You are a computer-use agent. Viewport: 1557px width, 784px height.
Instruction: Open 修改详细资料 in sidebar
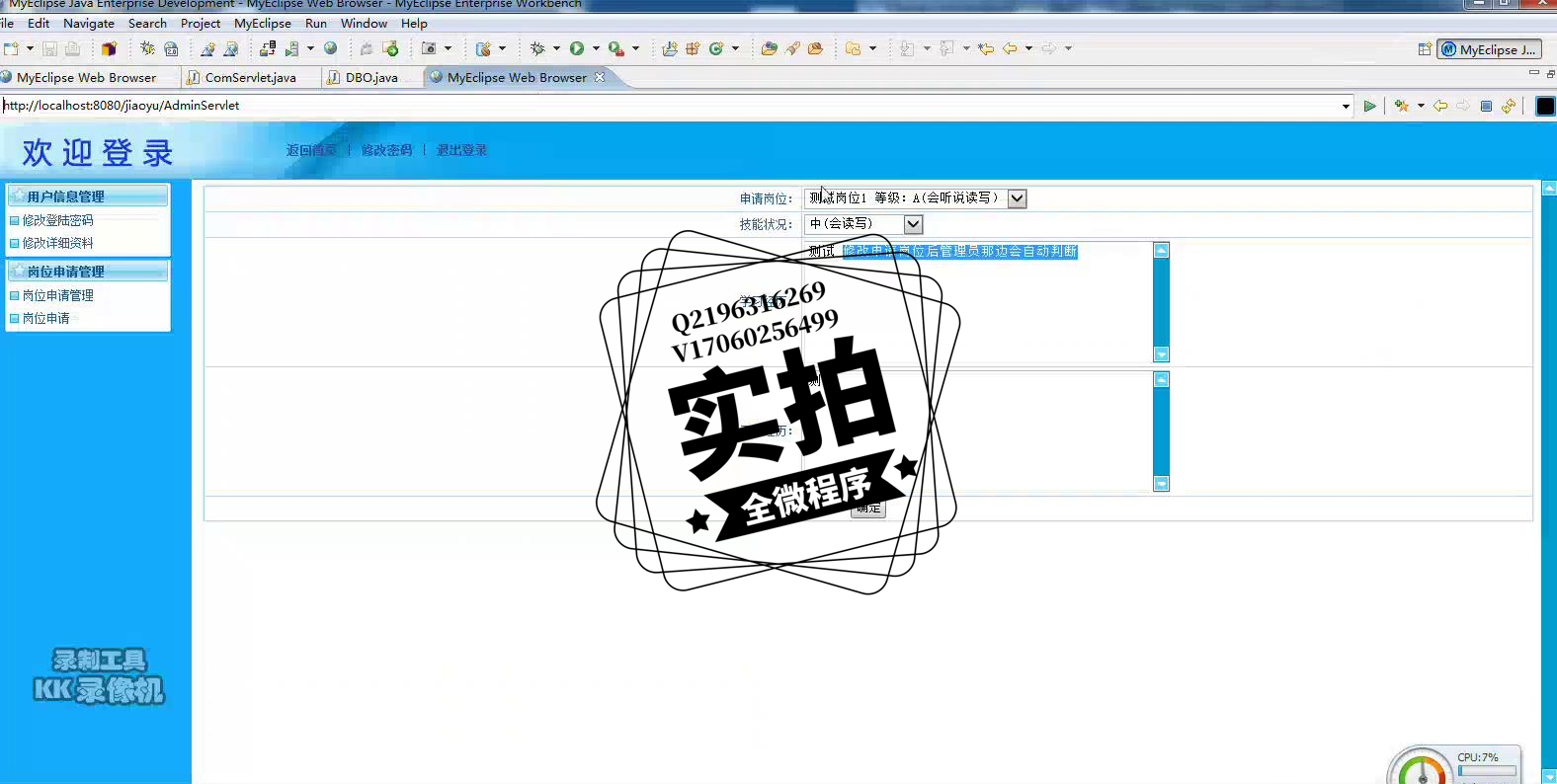(57, 243)
